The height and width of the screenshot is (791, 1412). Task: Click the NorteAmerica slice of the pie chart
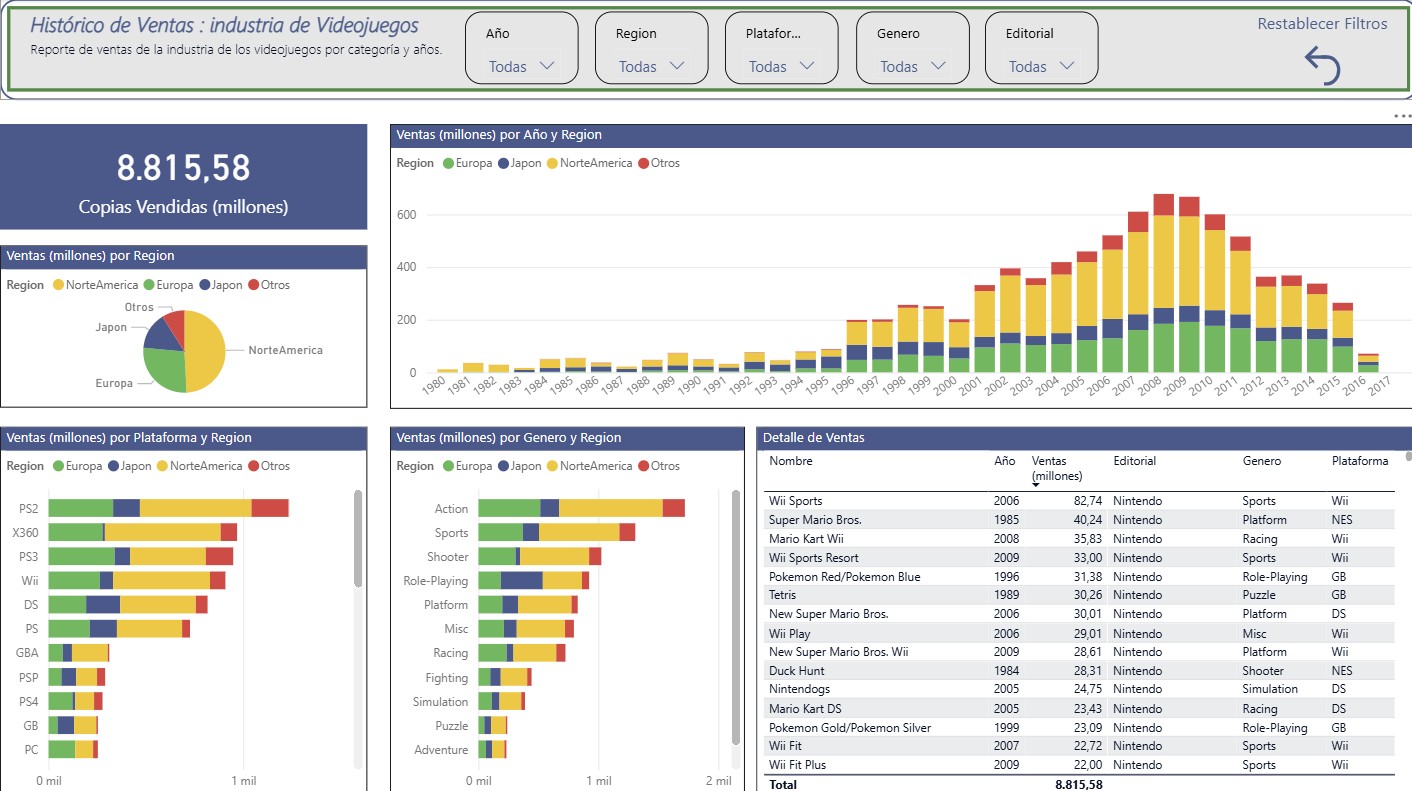(207, 352)
